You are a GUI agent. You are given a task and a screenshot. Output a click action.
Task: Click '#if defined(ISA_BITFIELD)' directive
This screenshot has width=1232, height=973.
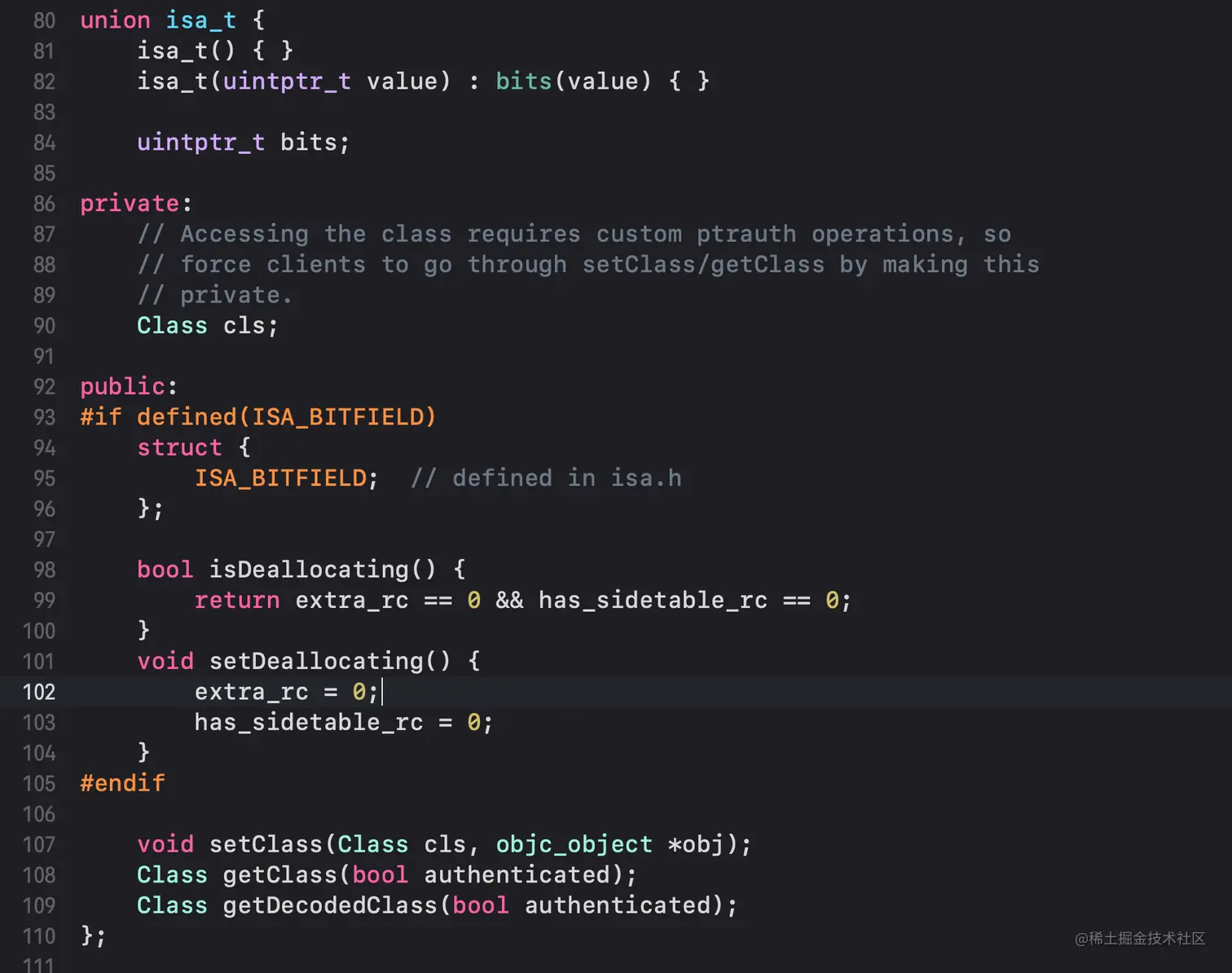pos(258,417)
